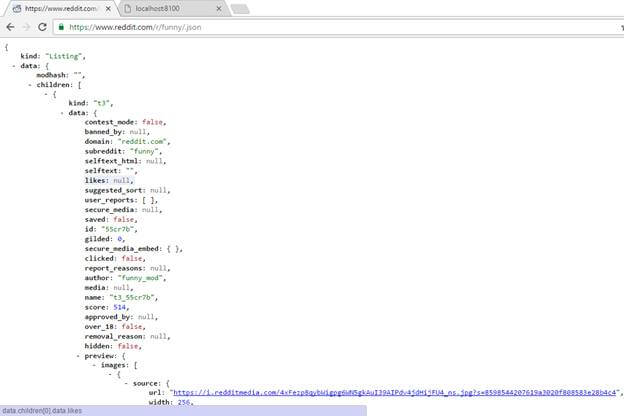
Task: Click the width 256 line
Action: (x=171, y=402)
